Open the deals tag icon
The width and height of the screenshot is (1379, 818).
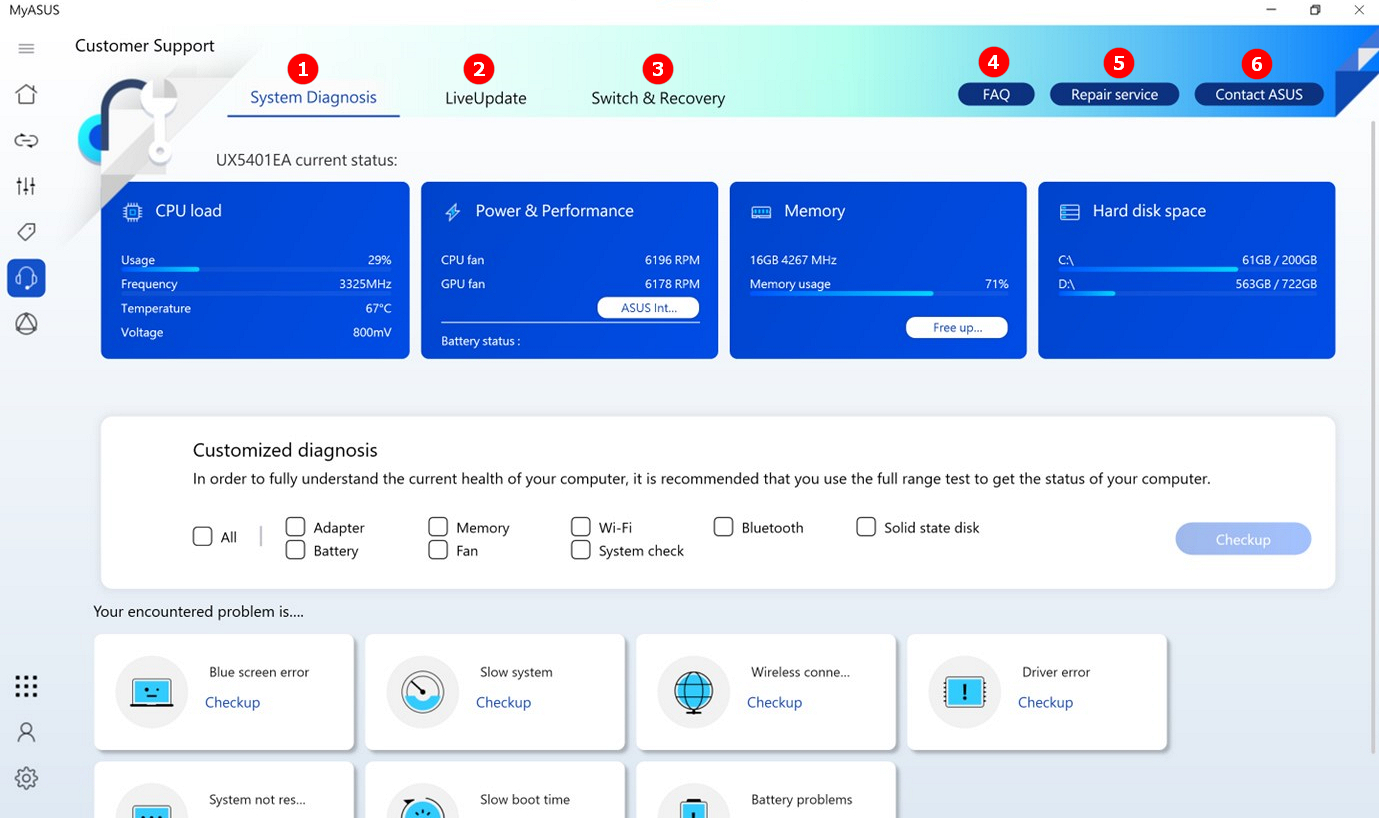(27, 232)
